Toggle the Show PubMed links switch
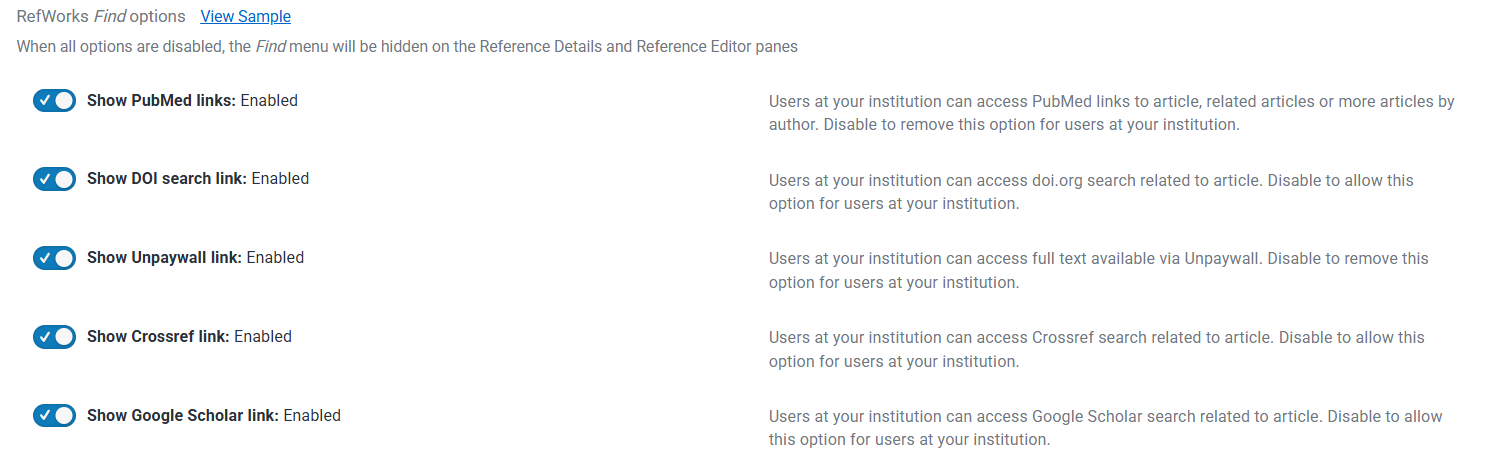The image size is (1502, 456). tap(54, 100)
